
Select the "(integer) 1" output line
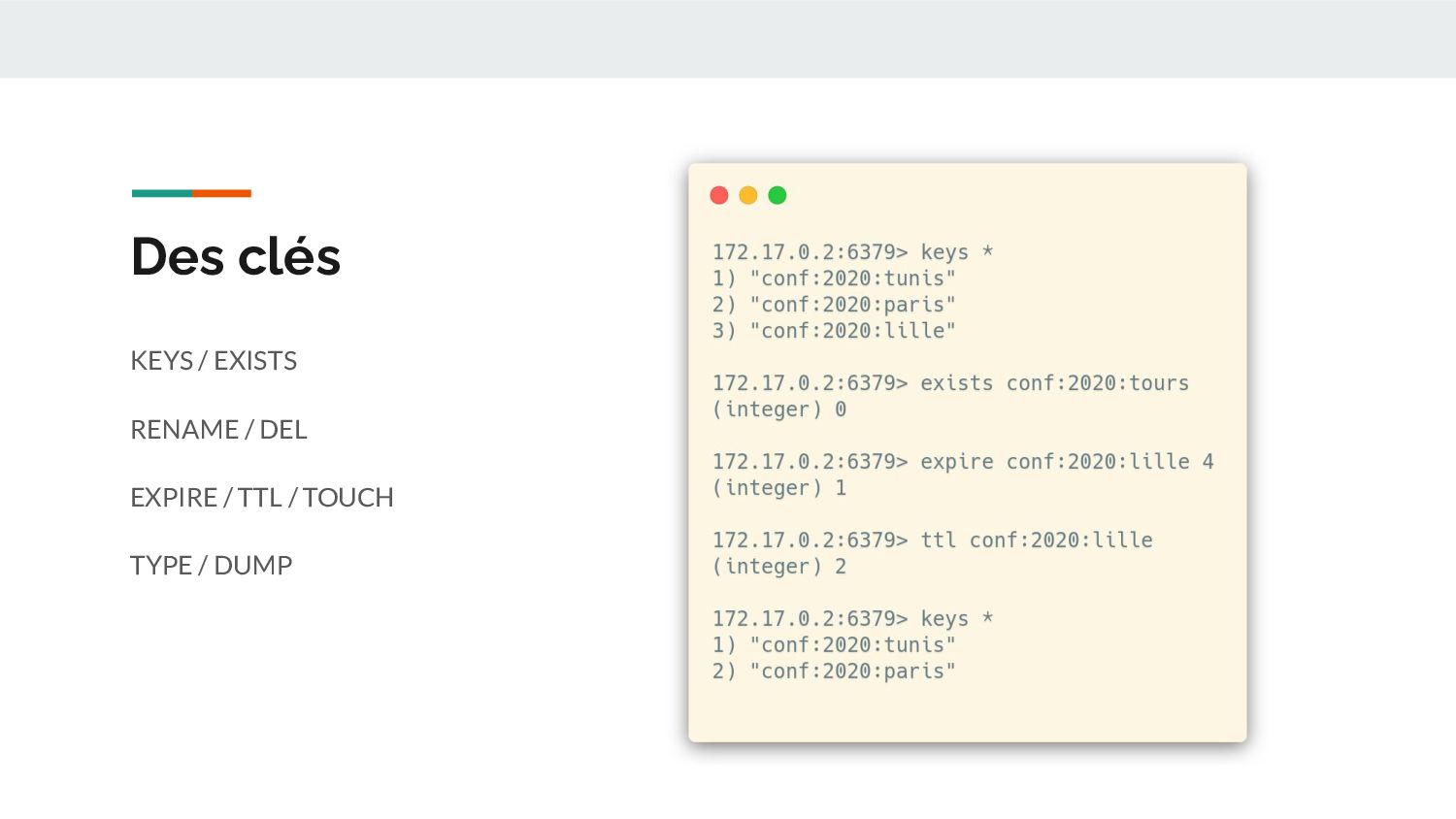tap(779, 488)
